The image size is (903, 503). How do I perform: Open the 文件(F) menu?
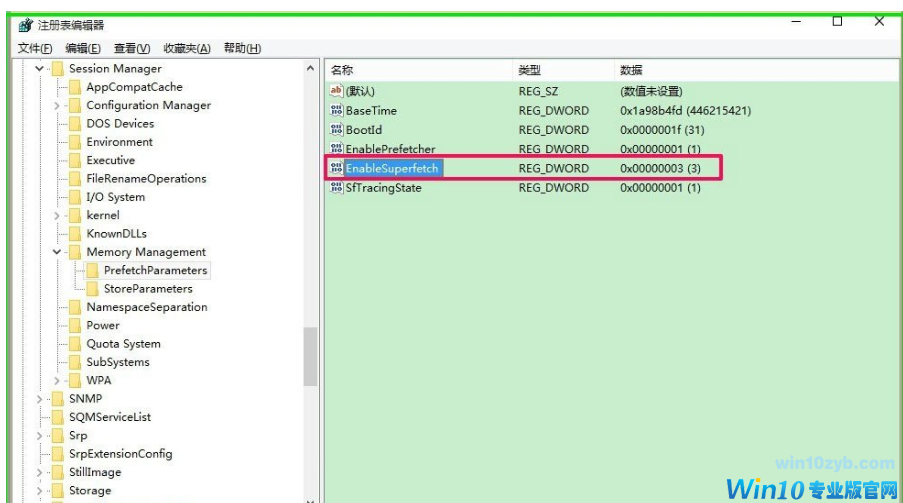[35, 48]
